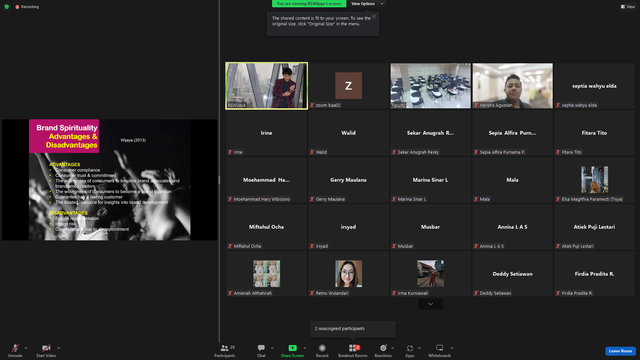This screenshot has height=360, width=640.
Task: Open the Reactions menu
Action: click(x=383, y=350)
